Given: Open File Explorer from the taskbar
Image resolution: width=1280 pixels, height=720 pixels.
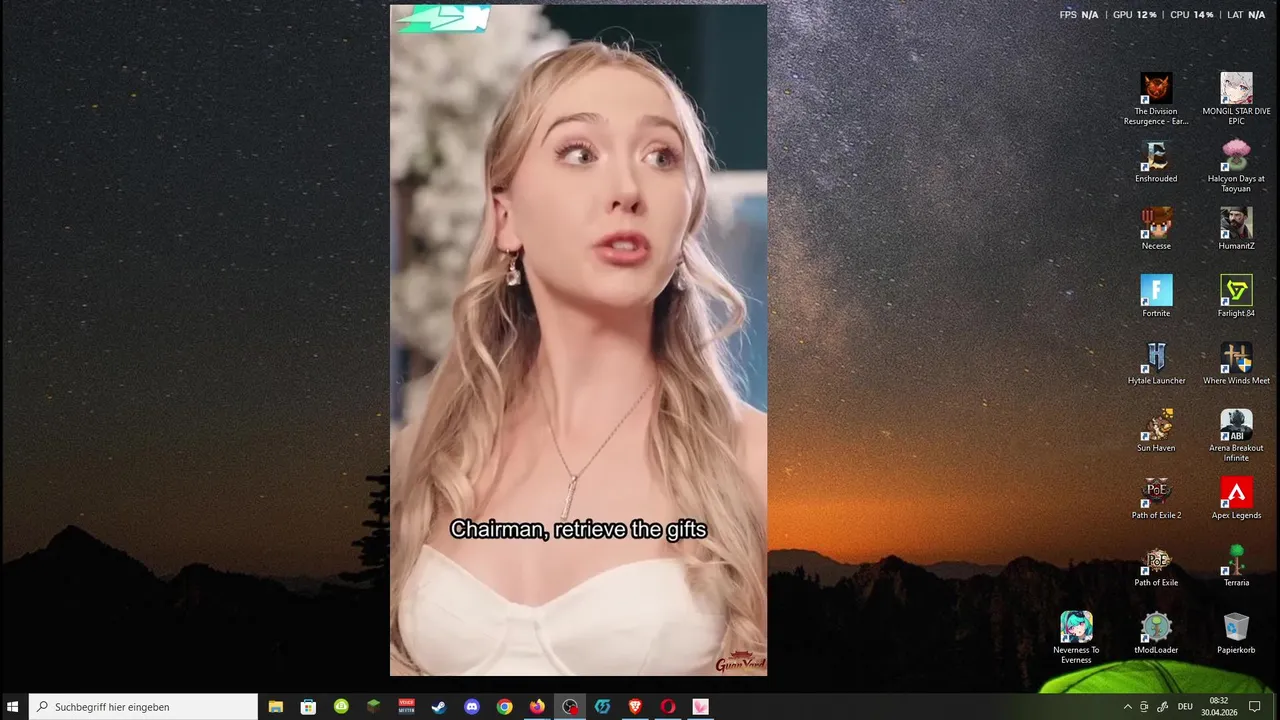Looking at the screenshot, I should coord(275,706).
